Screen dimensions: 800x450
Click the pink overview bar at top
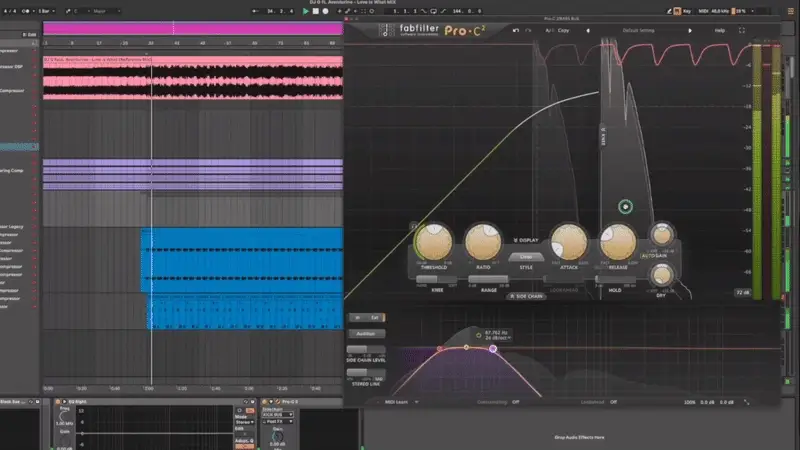pos(193,28)
